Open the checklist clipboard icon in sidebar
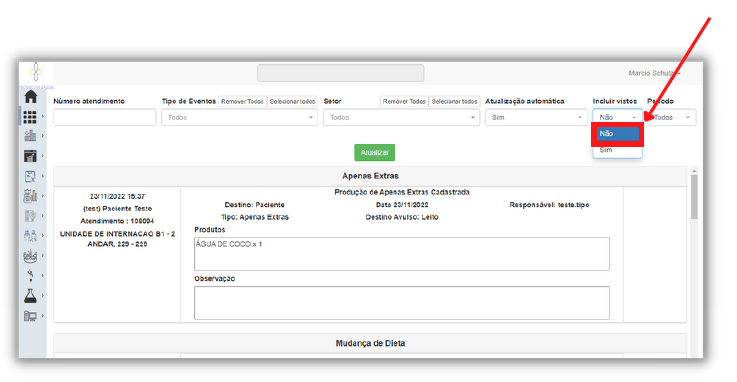The height and width of the screenshot is (382, 737). [x=30, y=176]
